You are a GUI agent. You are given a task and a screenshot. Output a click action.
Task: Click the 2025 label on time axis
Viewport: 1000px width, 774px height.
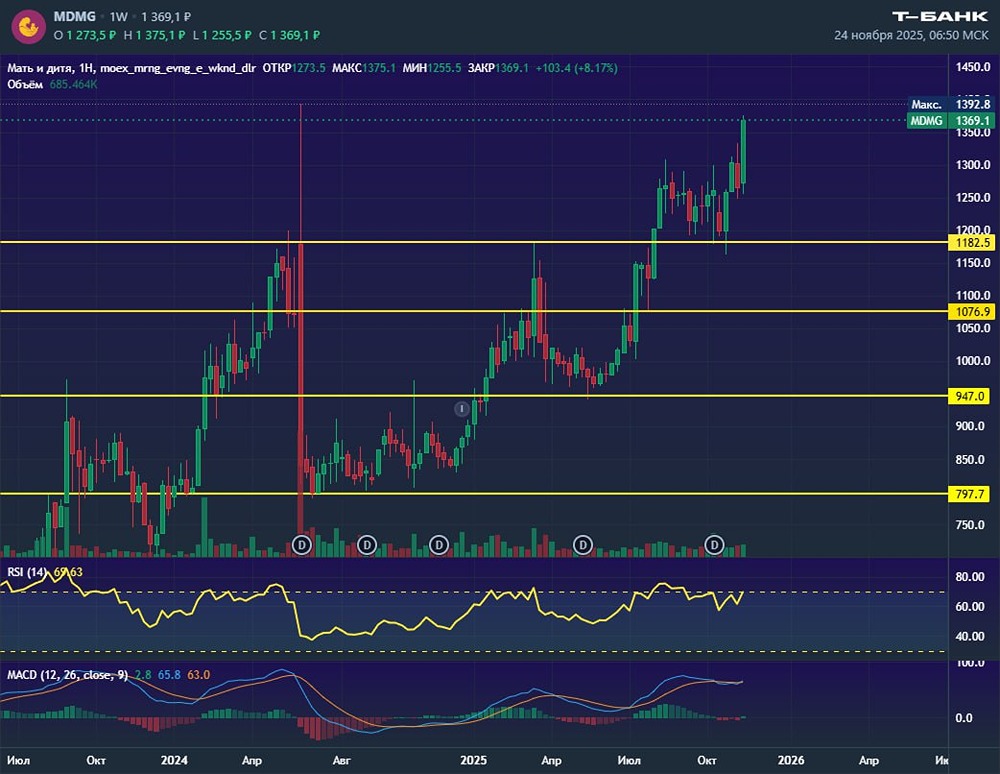pos(473,760)
